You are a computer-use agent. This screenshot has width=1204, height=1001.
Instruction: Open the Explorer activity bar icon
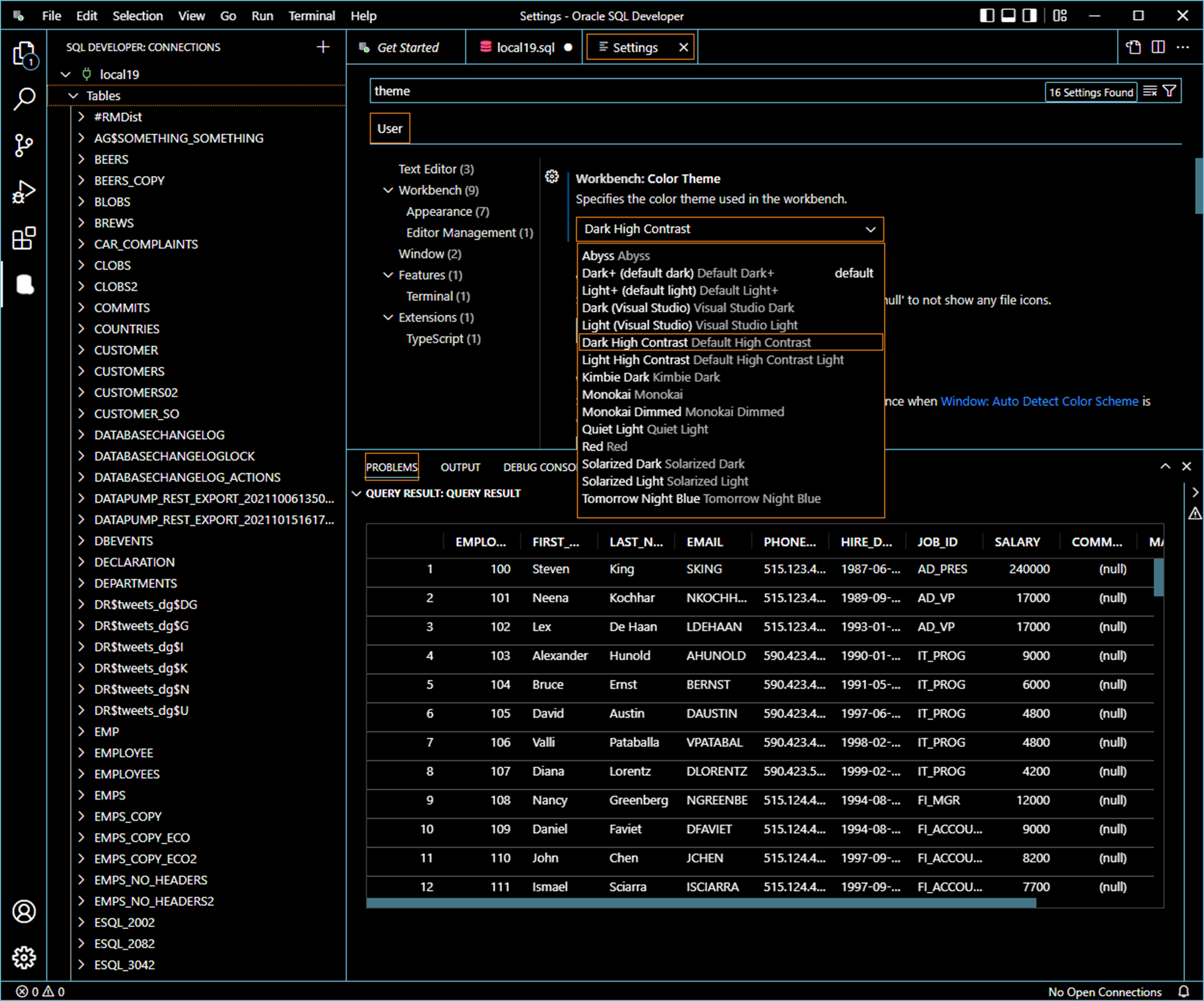point(24,55)
